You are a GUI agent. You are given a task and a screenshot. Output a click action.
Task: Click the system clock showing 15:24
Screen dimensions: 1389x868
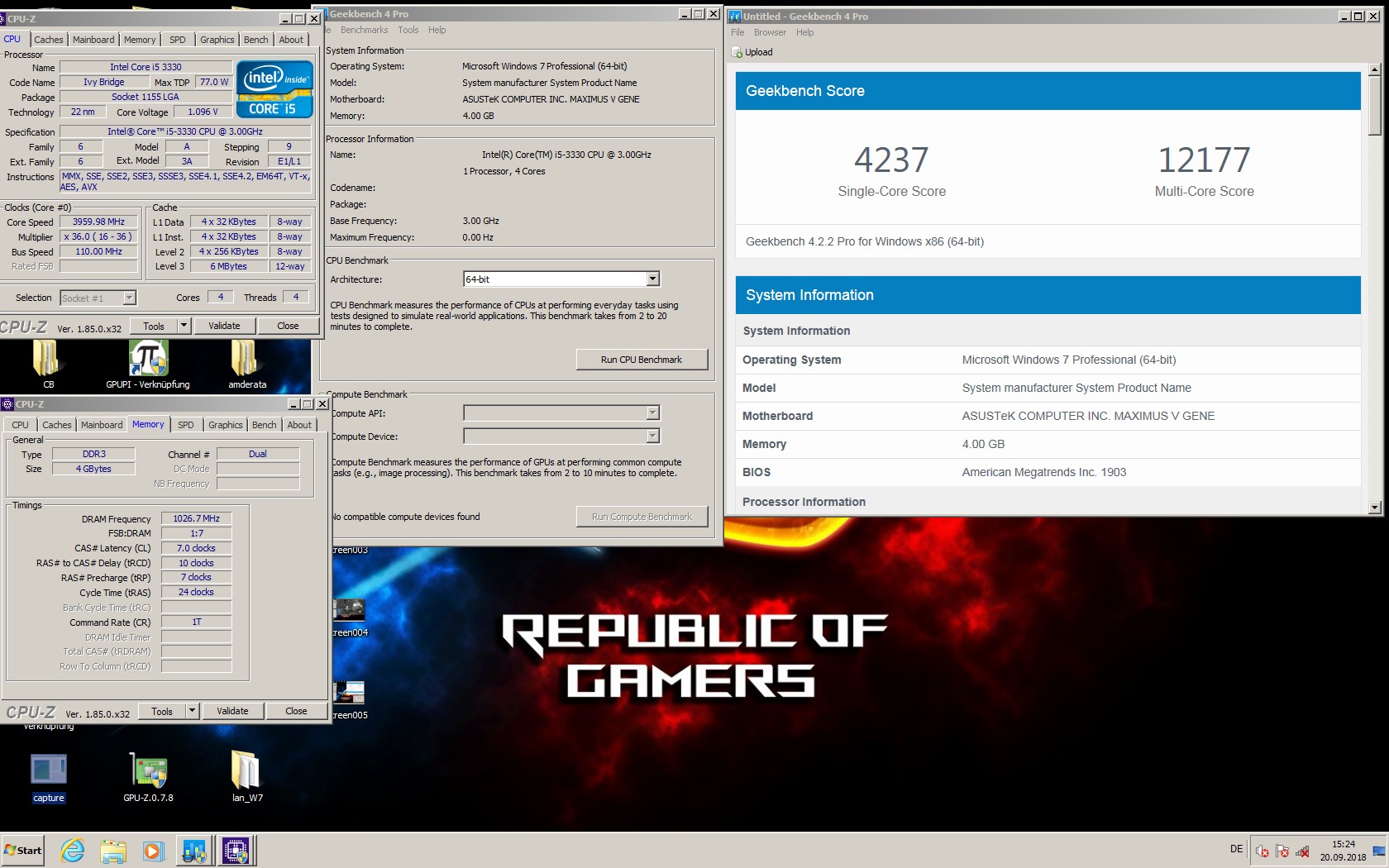(x=1343, y=851)
